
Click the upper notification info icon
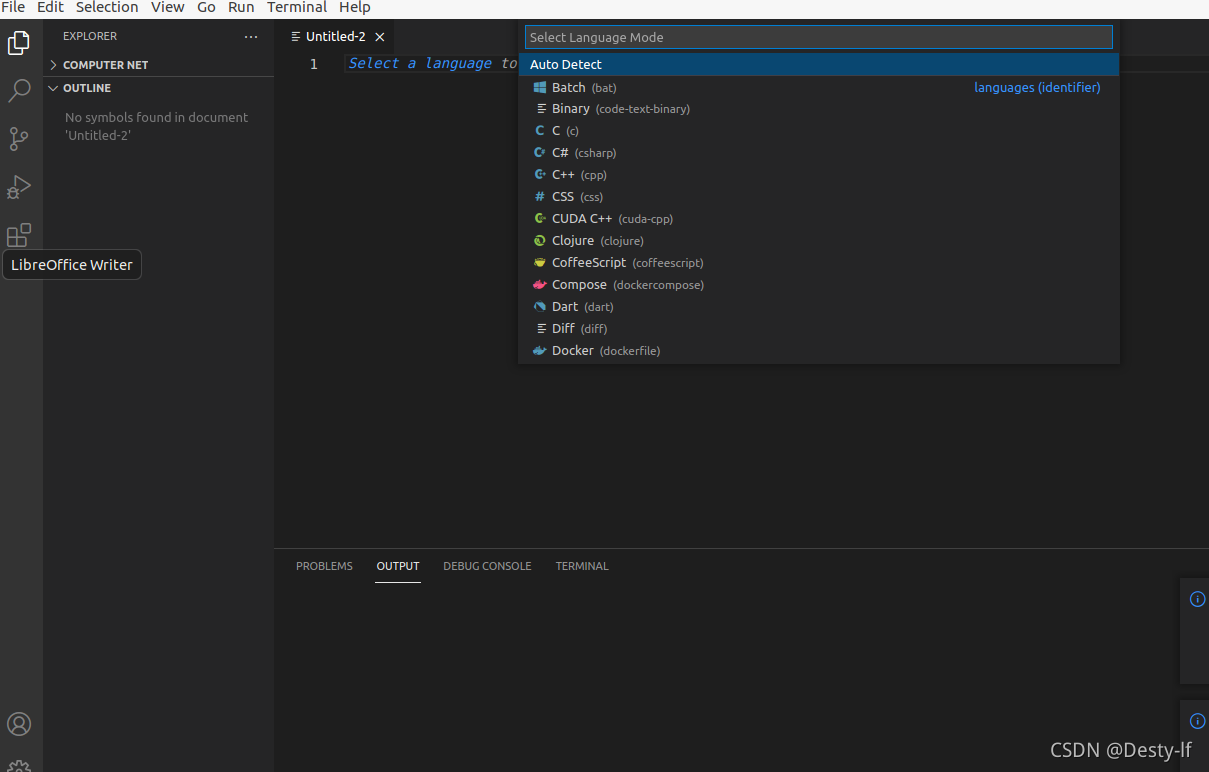click(x=1197, y=599)
